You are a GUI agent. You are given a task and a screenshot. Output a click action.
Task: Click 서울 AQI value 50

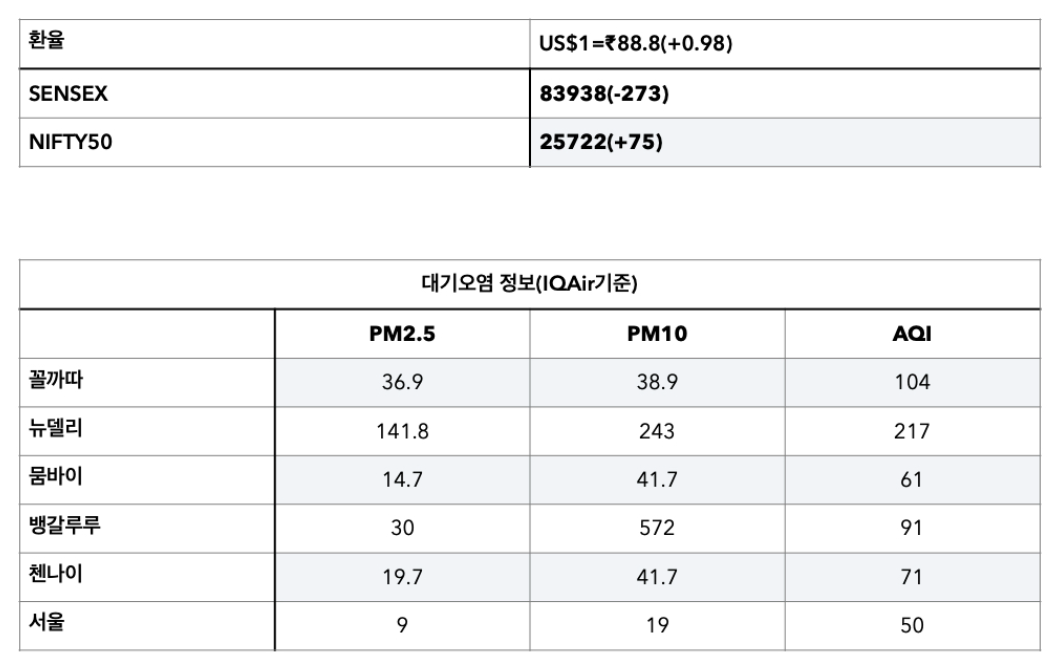point(911,626)
